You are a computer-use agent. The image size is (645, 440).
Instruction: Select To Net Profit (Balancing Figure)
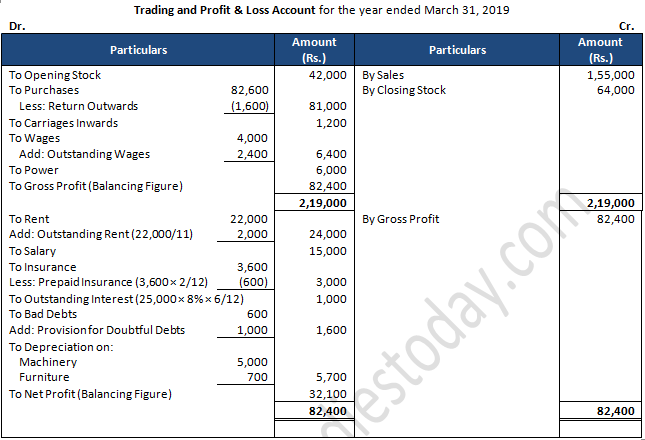tap(90, 394)
